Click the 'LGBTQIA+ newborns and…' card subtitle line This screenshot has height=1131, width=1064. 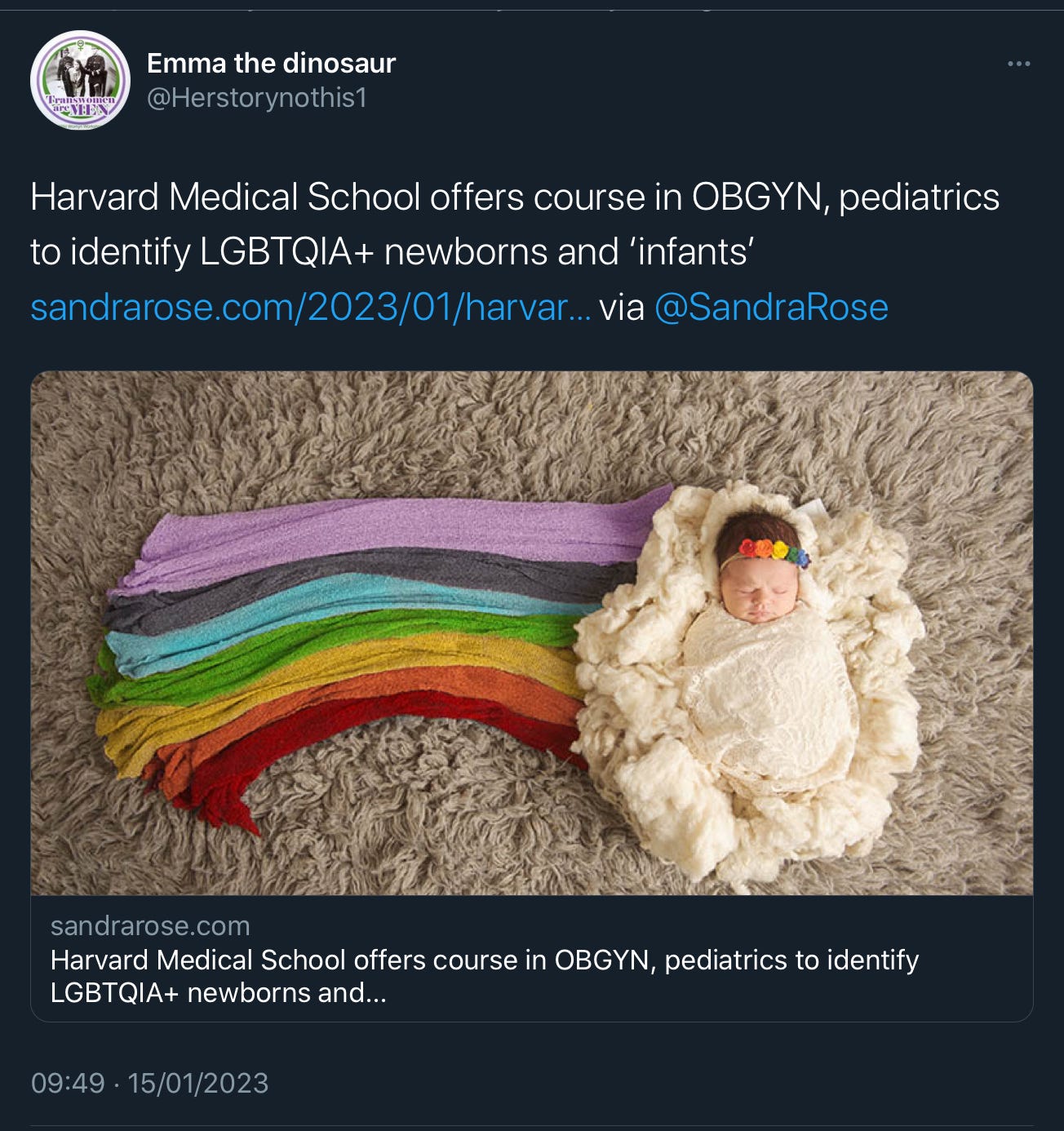[219, 992]
